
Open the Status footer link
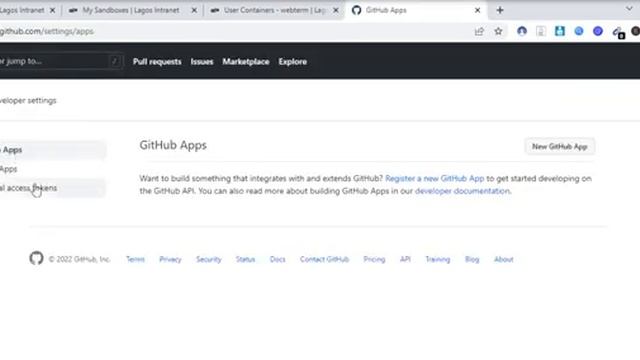(245, 259)
